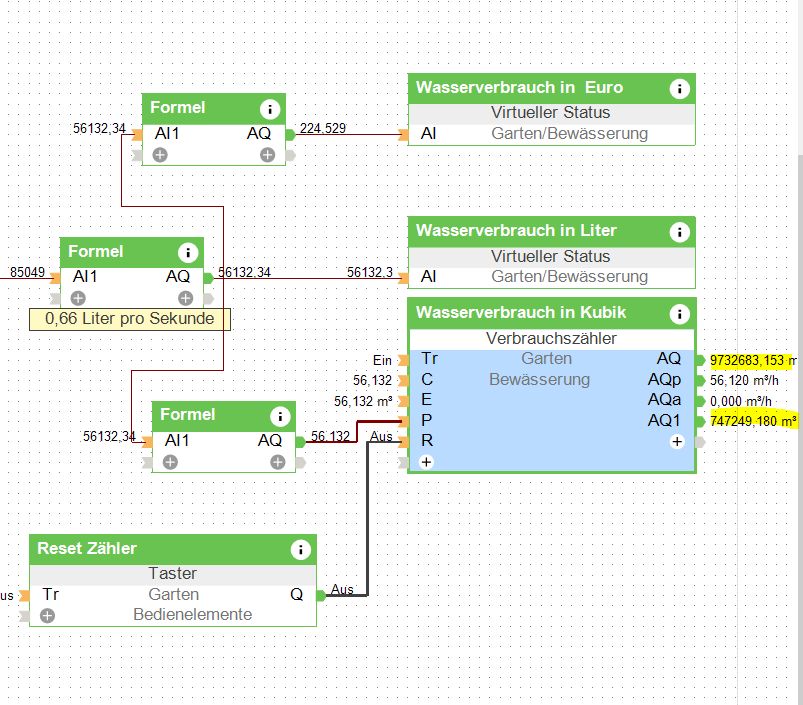Open info icon of Wasserverbrauch in Euro block
Image resolution: width=803 pixels, height=705 pixels.
(x=679, y=89)
